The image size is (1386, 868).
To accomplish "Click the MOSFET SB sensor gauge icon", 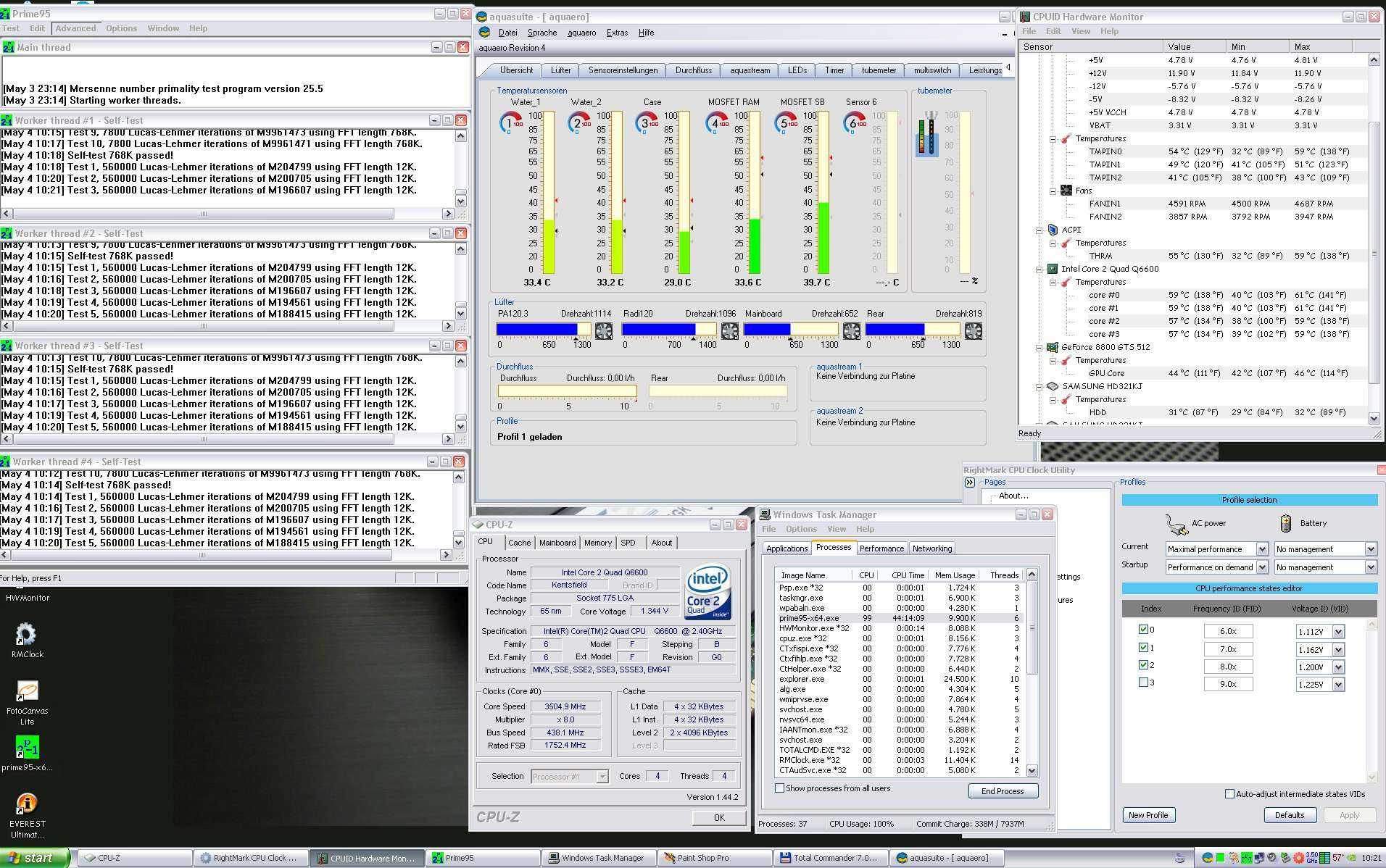I will [x=786, y=122].
